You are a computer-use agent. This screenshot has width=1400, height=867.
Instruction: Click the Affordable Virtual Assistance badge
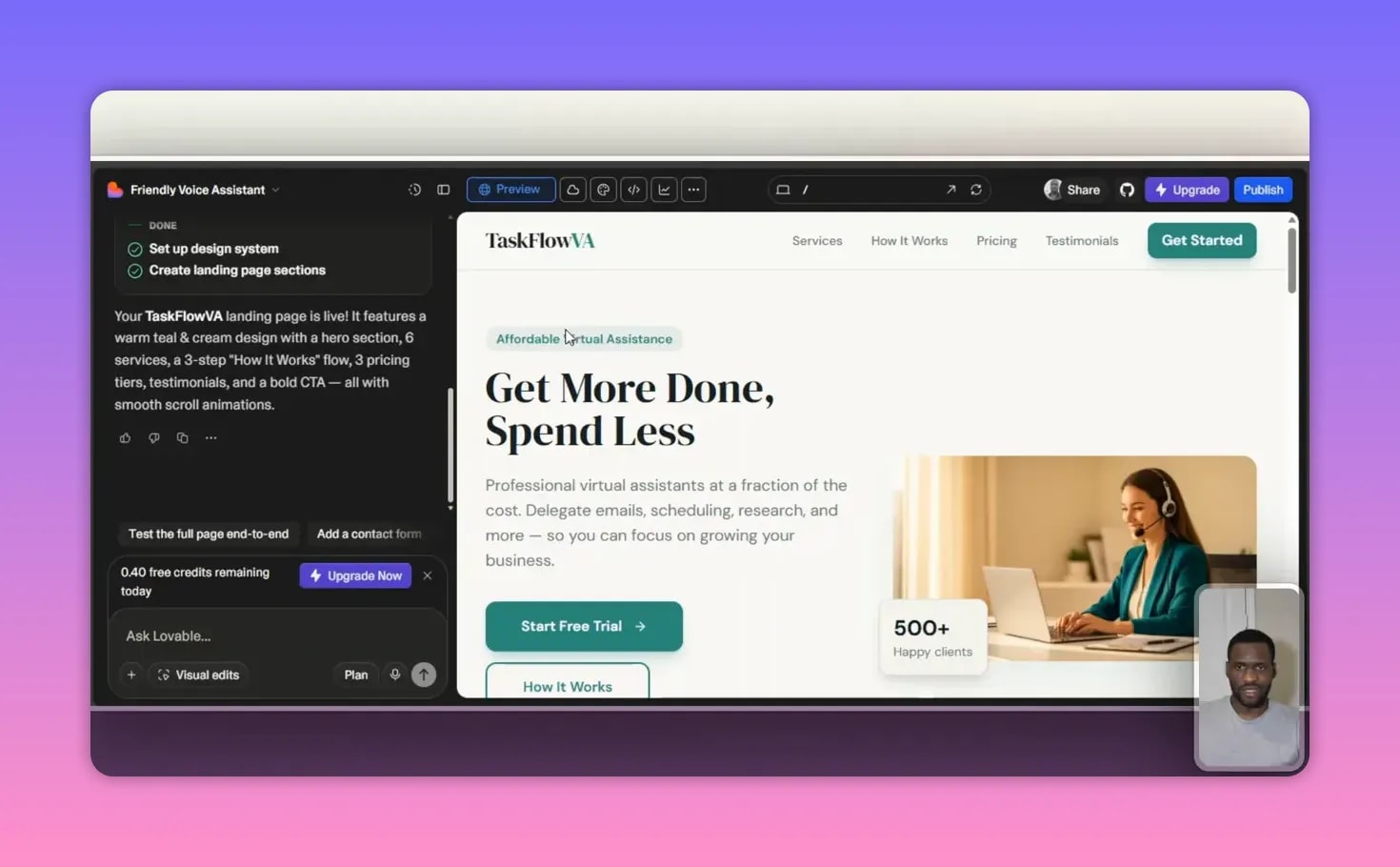click(584, 339)
